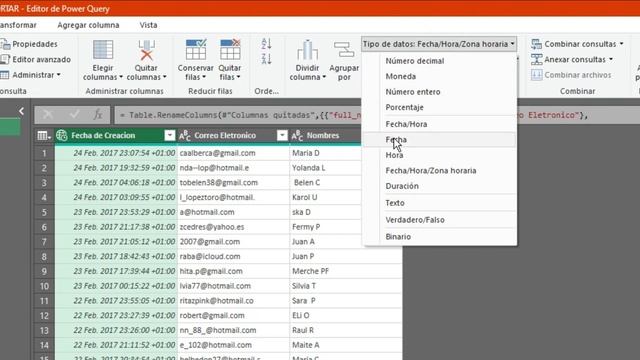Expand the Quitar filas dropdown arrow
This screenshot has width=640, height=360.
238,77
